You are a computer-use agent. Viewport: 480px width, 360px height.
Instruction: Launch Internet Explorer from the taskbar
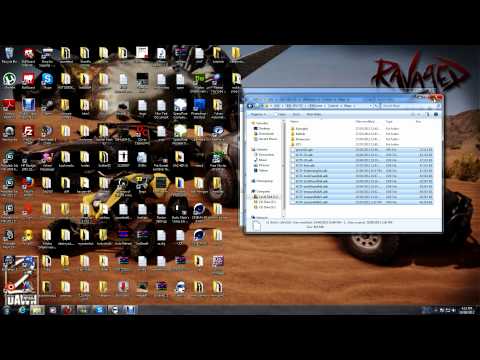[x=22, y=310]
